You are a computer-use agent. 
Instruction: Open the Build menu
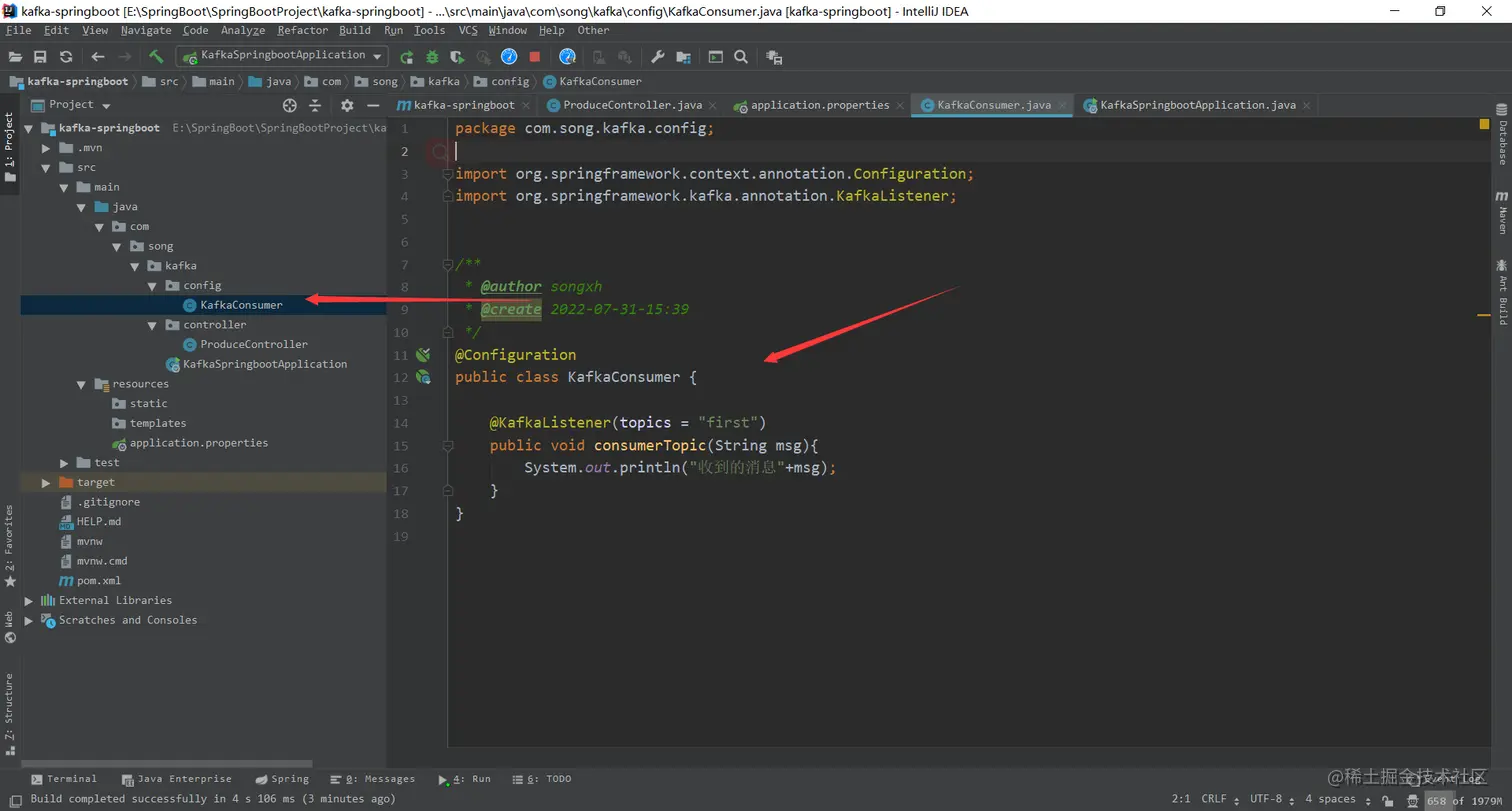click(x=355, y=31)
